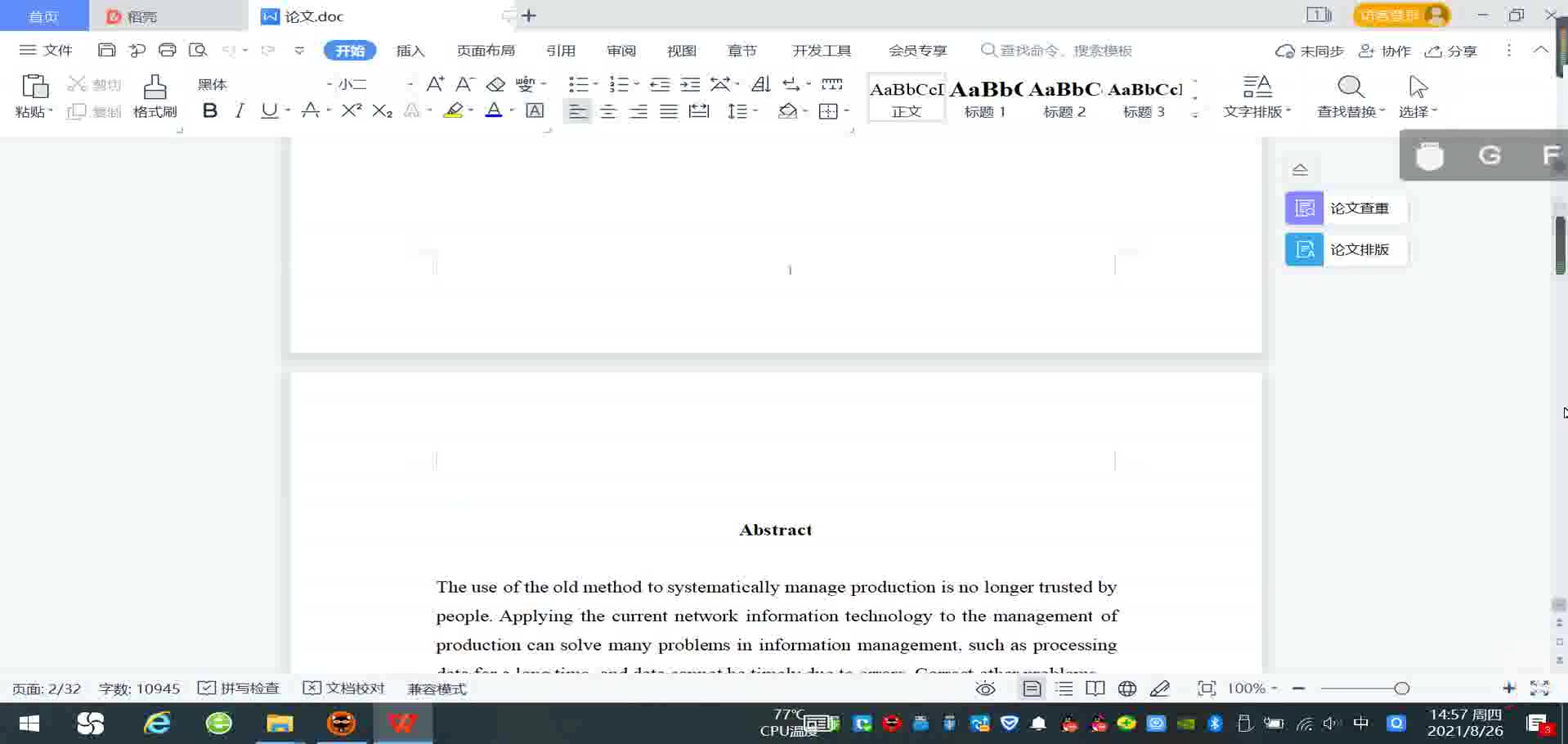Screen dimensions: 1568x744
Task: Open 查找替换 find and replace
Action: point(1351,96)
